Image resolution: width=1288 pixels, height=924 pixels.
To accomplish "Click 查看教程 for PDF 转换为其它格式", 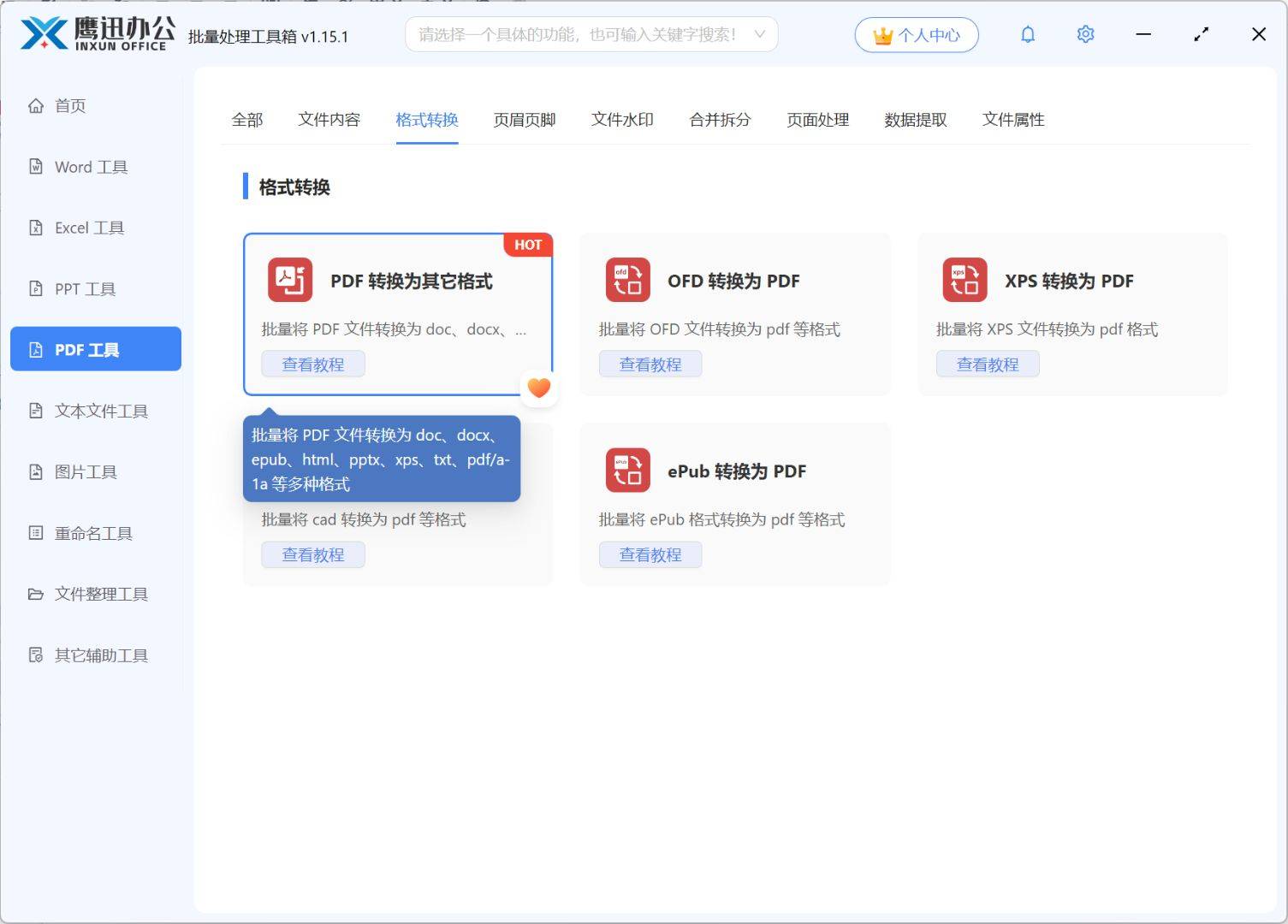I will click(x=313, y=364).
